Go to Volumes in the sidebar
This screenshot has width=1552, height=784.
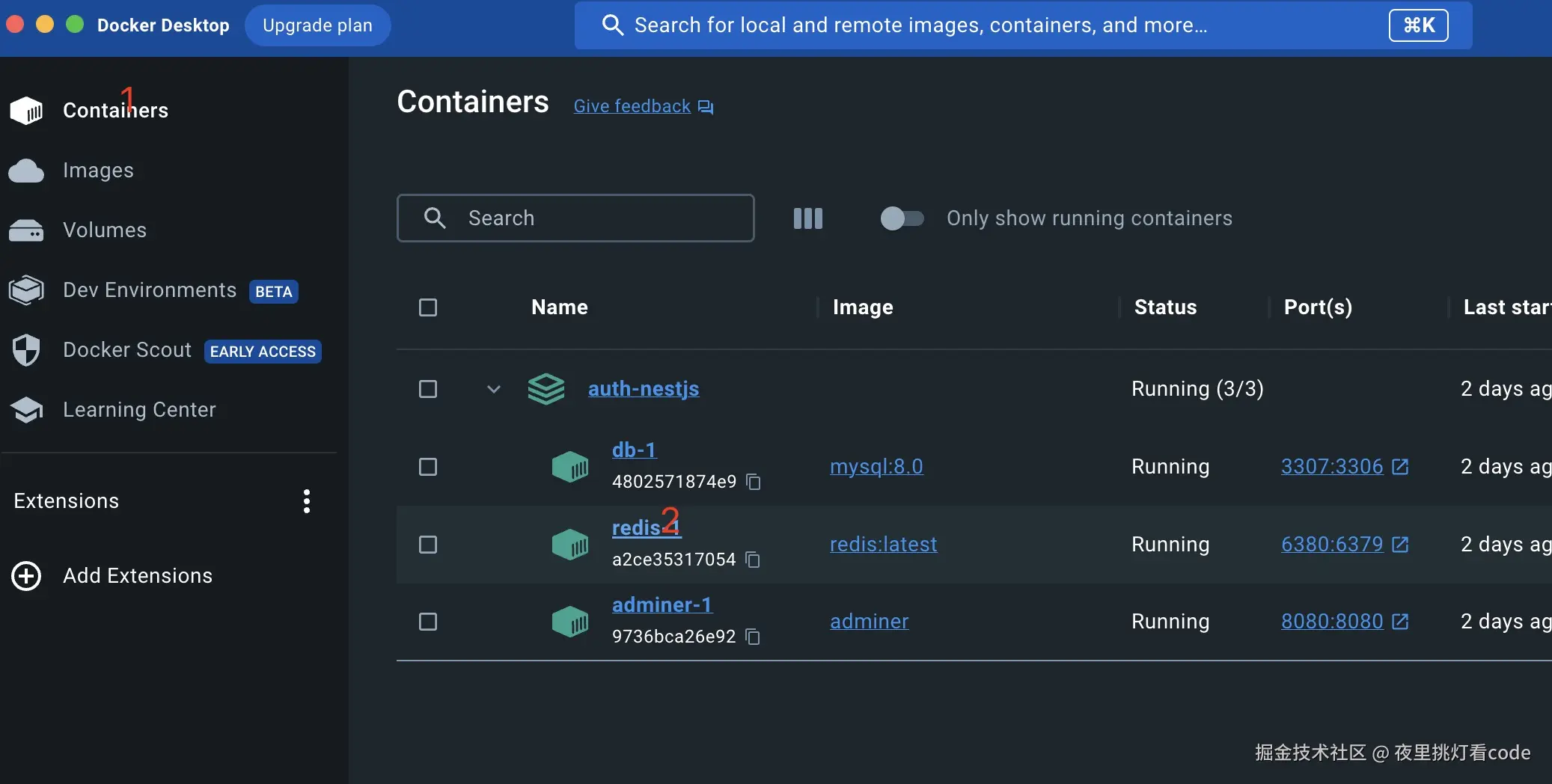[x=104, y=230]
